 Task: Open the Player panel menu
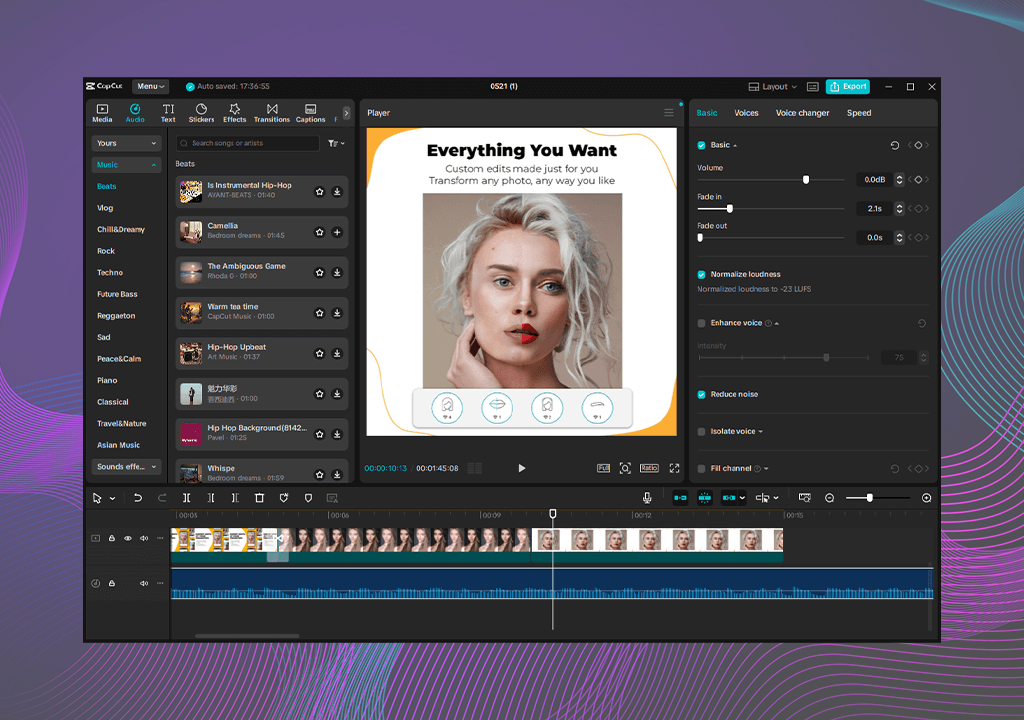click(669, 113)
